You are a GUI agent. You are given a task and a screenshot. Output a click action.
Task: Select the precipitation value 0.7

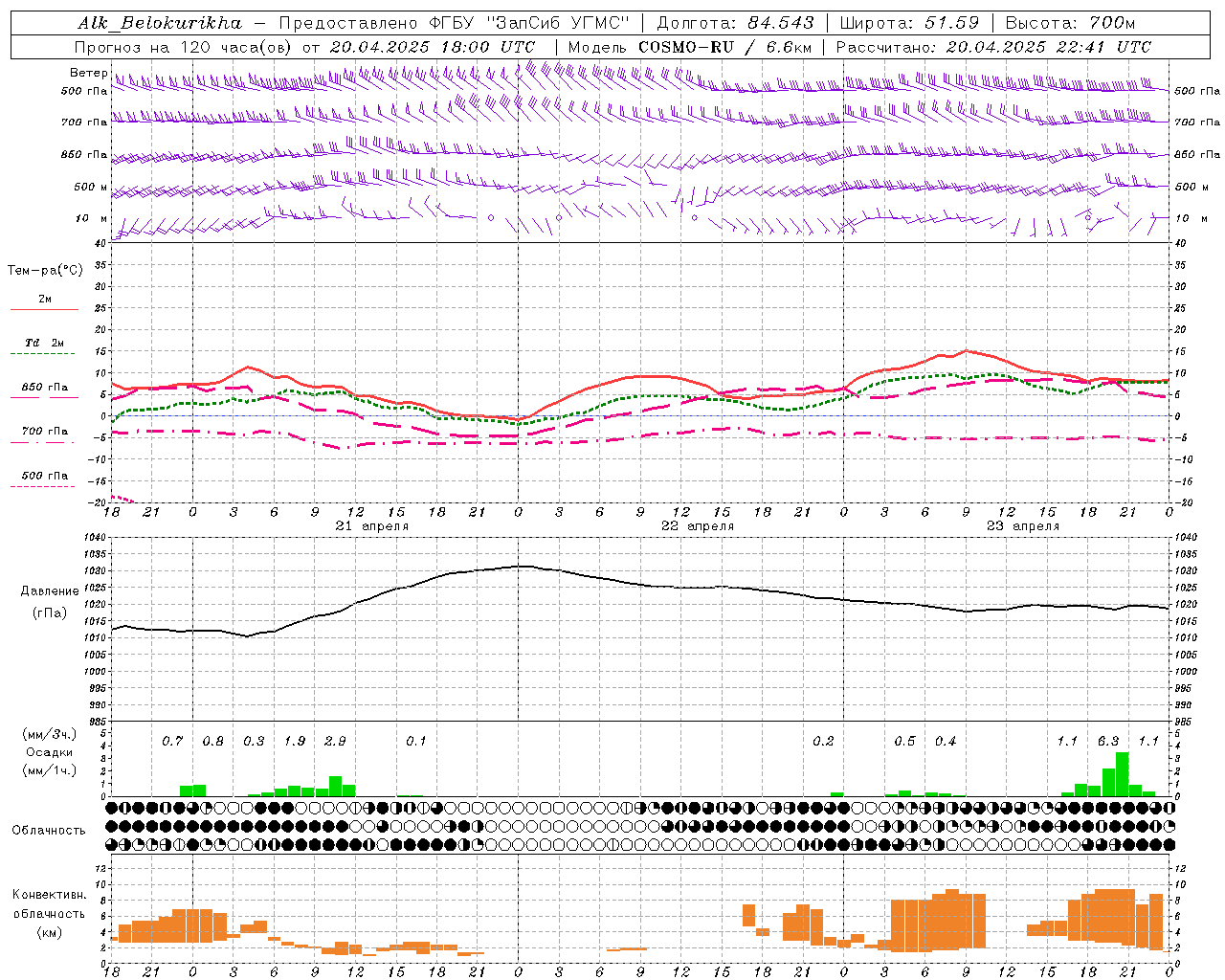[x=172, y=742]
